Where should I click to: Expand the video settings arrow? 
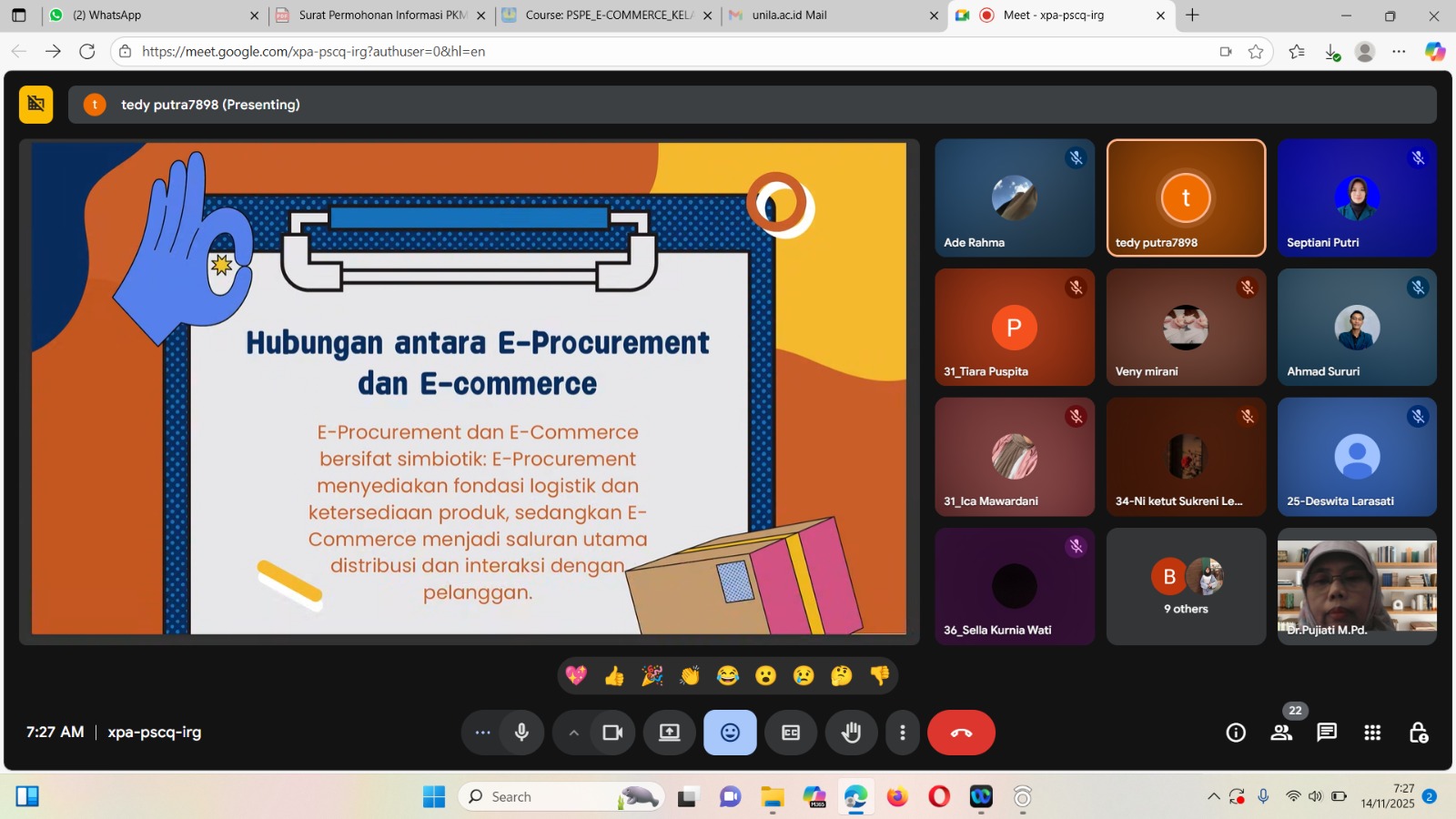(x=573, y=733)
